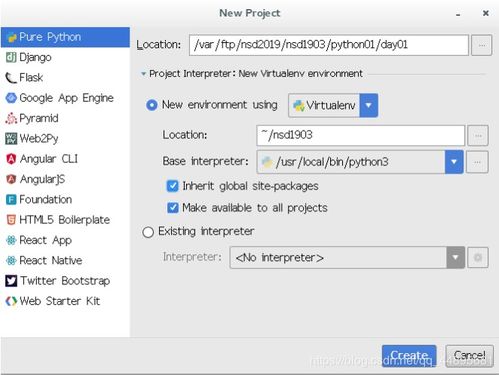Click the Django project icon
The width and height of the screenshot is (499, 375).
point(11,57)
